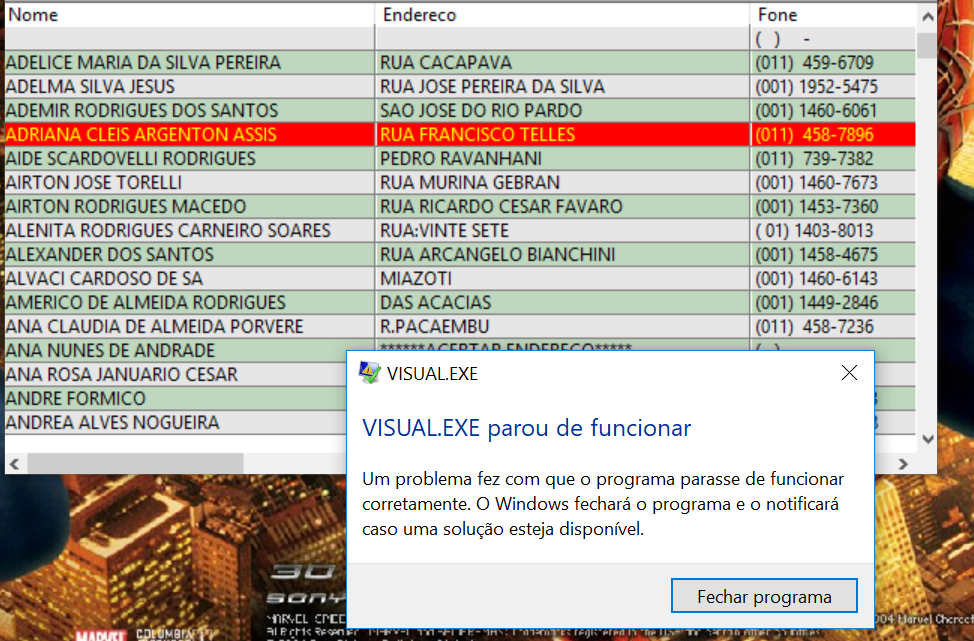Image resolution: width=974 pixels, height=641 pixels.
Task: Click address DAS ACACIAS
Action: (x=435, y=302)
